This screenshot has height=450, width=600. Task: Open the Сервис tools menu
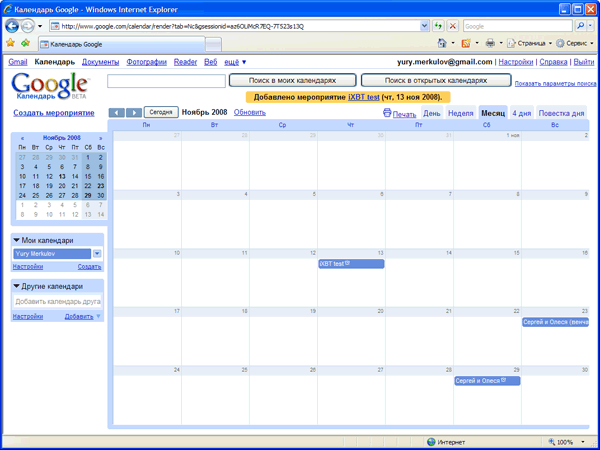click(575, 43)
